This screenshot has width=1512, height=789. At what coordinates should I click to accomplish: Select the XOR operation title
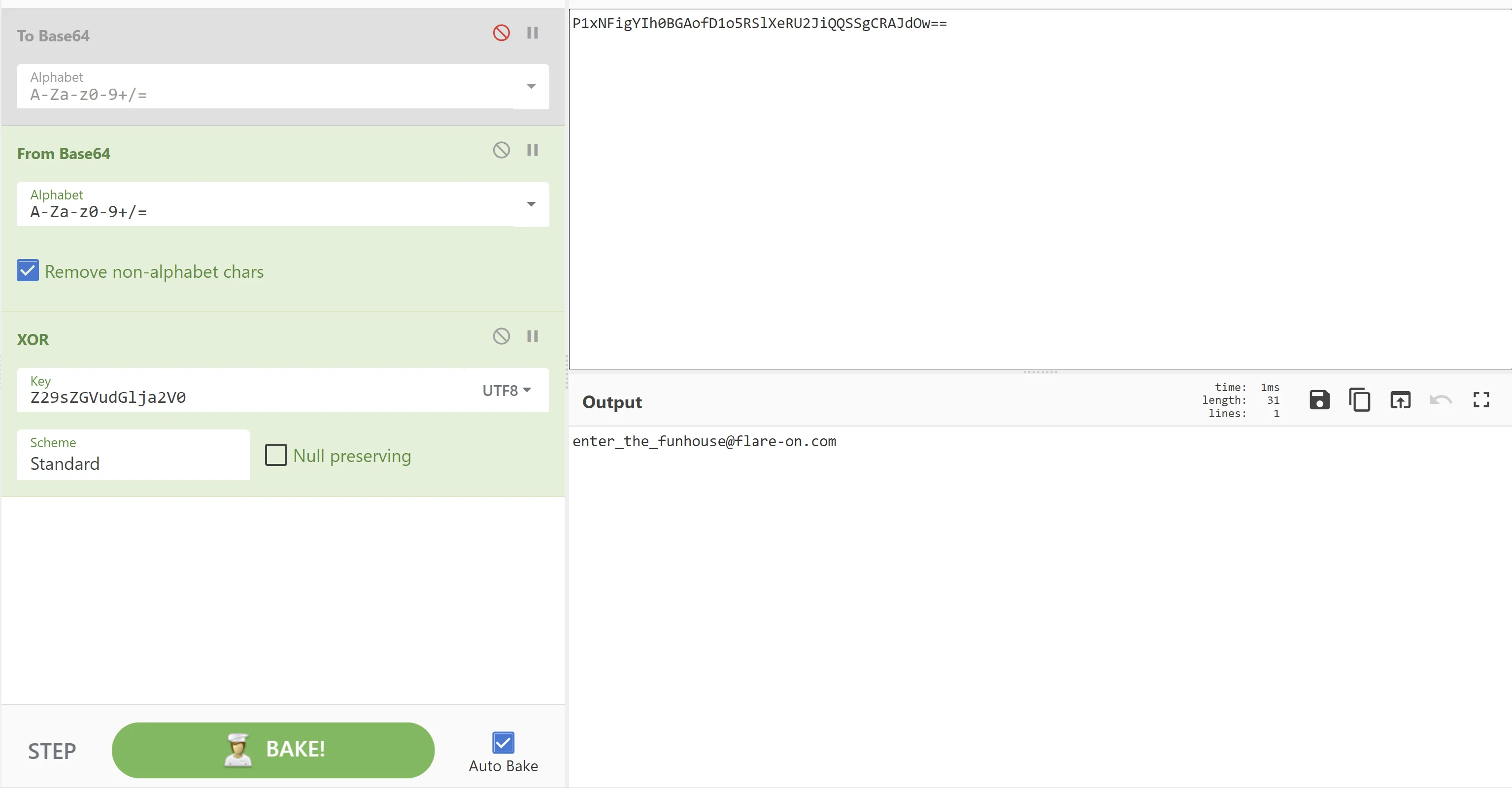[33, 340]
